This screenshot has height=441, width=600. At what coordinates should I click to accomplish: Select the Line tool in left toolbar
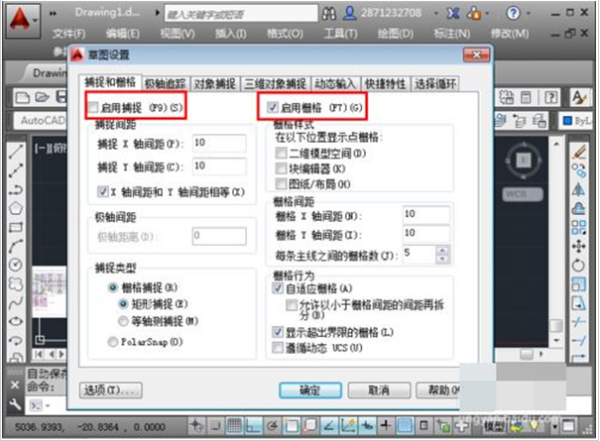16,152
